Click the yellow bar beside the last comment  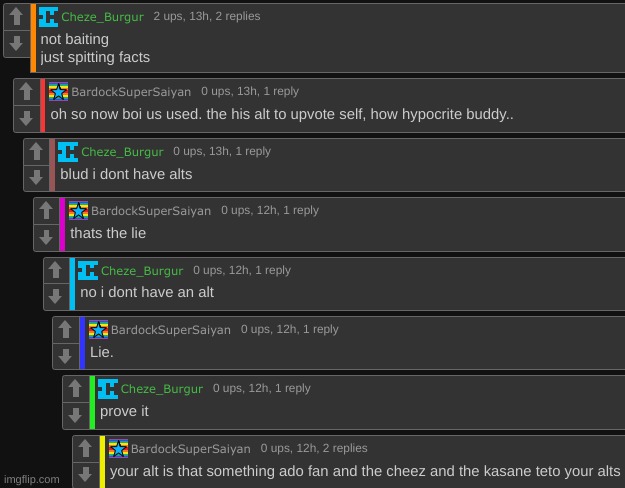(102, 462)
